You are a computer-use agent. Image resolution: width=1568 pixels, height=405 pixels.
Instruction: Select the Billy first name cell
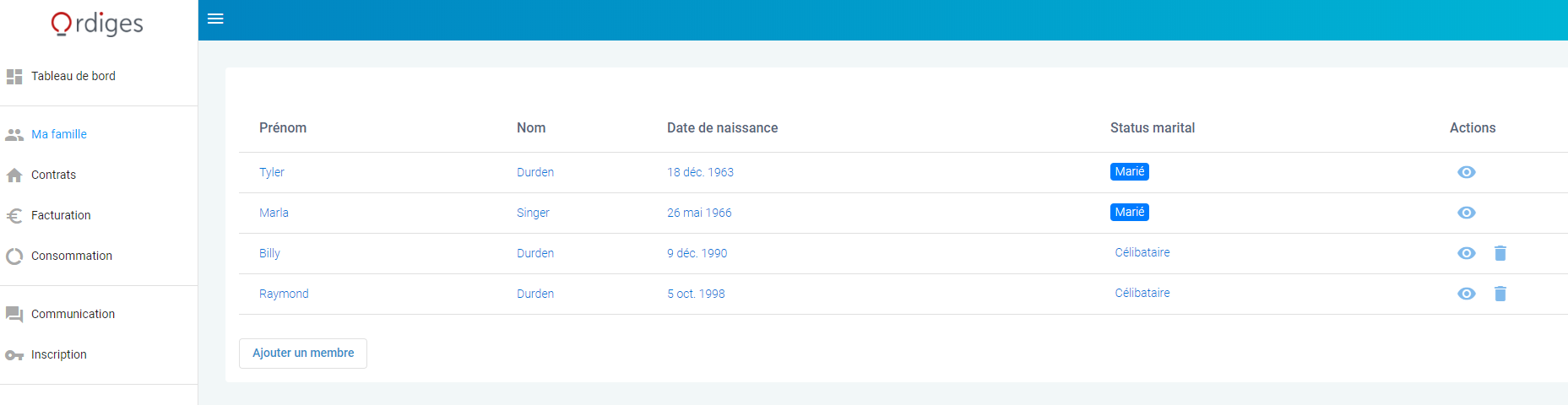tap(269, 253)
